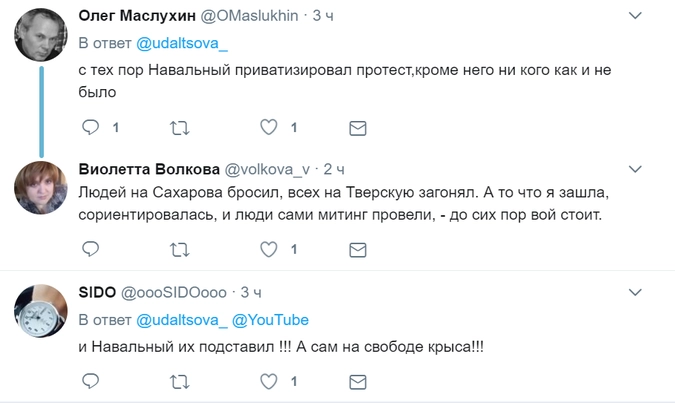Open Олег Маслухин's avatar photo

pyautogui.click(x=41, y=37)
